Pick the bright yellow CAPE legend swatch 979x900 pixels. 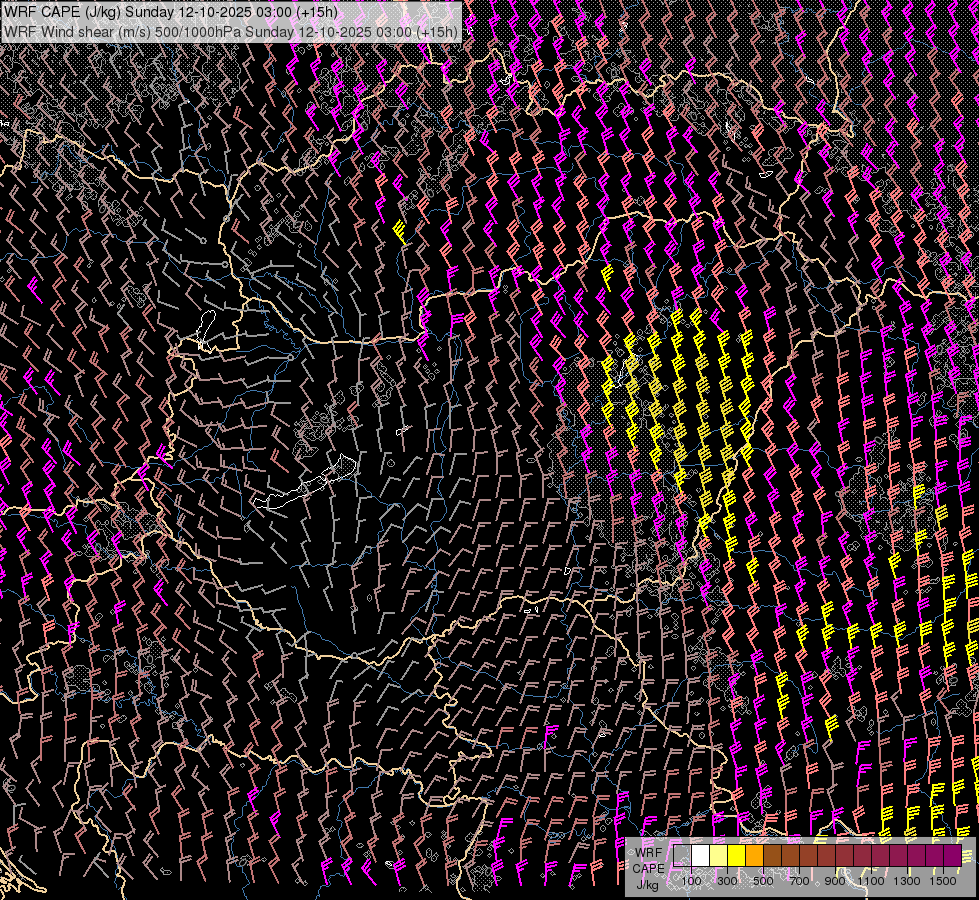[736, 855]
